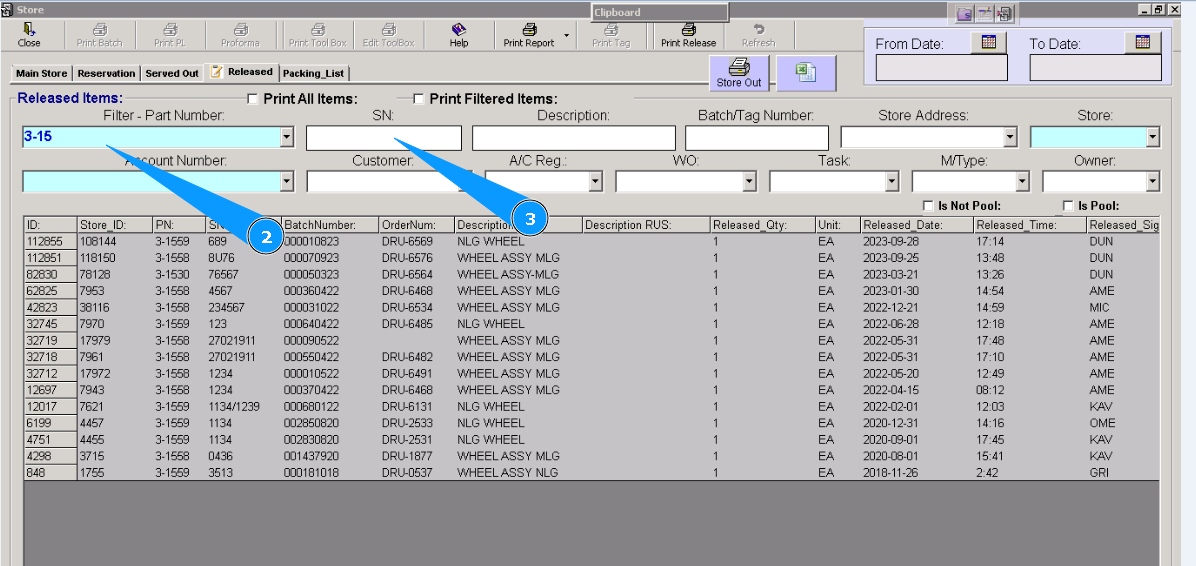Click the copy documents icon at top right

pos(1005,13)
